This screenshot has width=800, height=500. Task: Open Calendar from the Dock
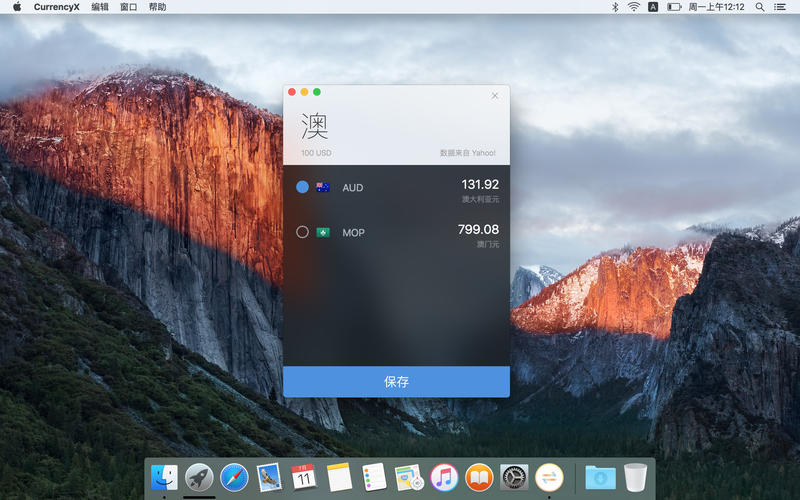click(x=304, y=478)
